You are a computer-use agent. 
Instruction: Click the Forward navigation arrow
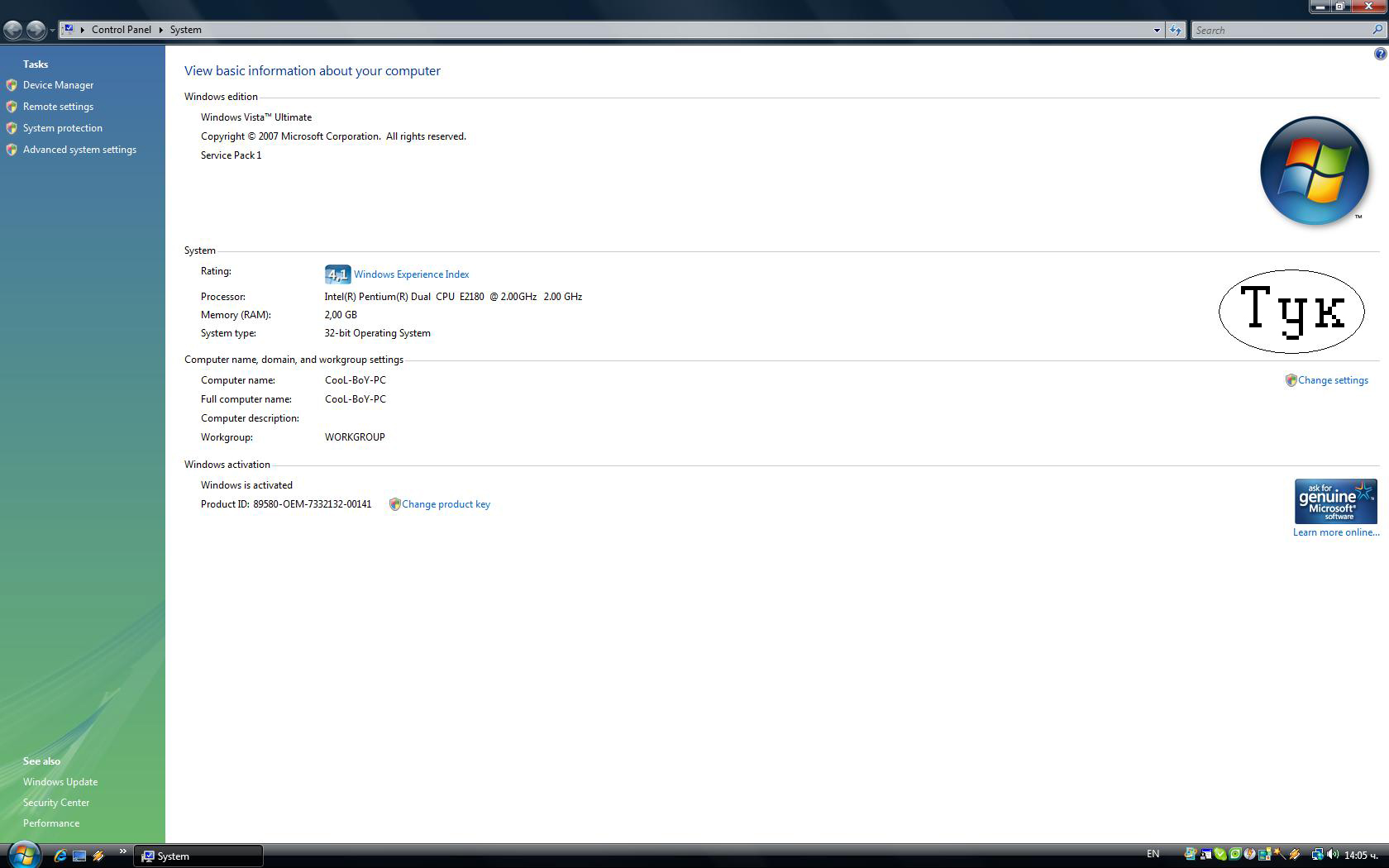(x=36, y=30)
